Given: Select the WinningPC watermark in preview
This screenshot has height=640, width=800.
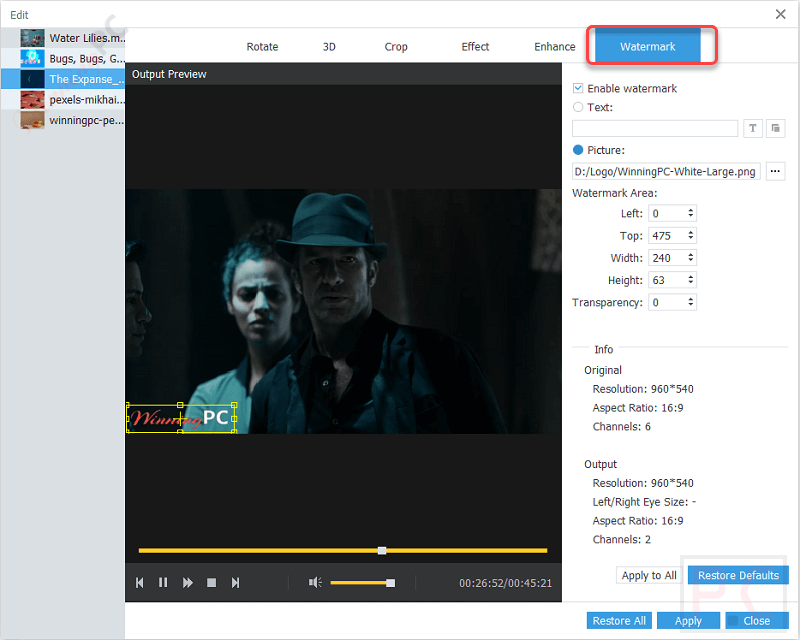Looking at the screenshot, I should pyautogui.click(x=181, y=418).
